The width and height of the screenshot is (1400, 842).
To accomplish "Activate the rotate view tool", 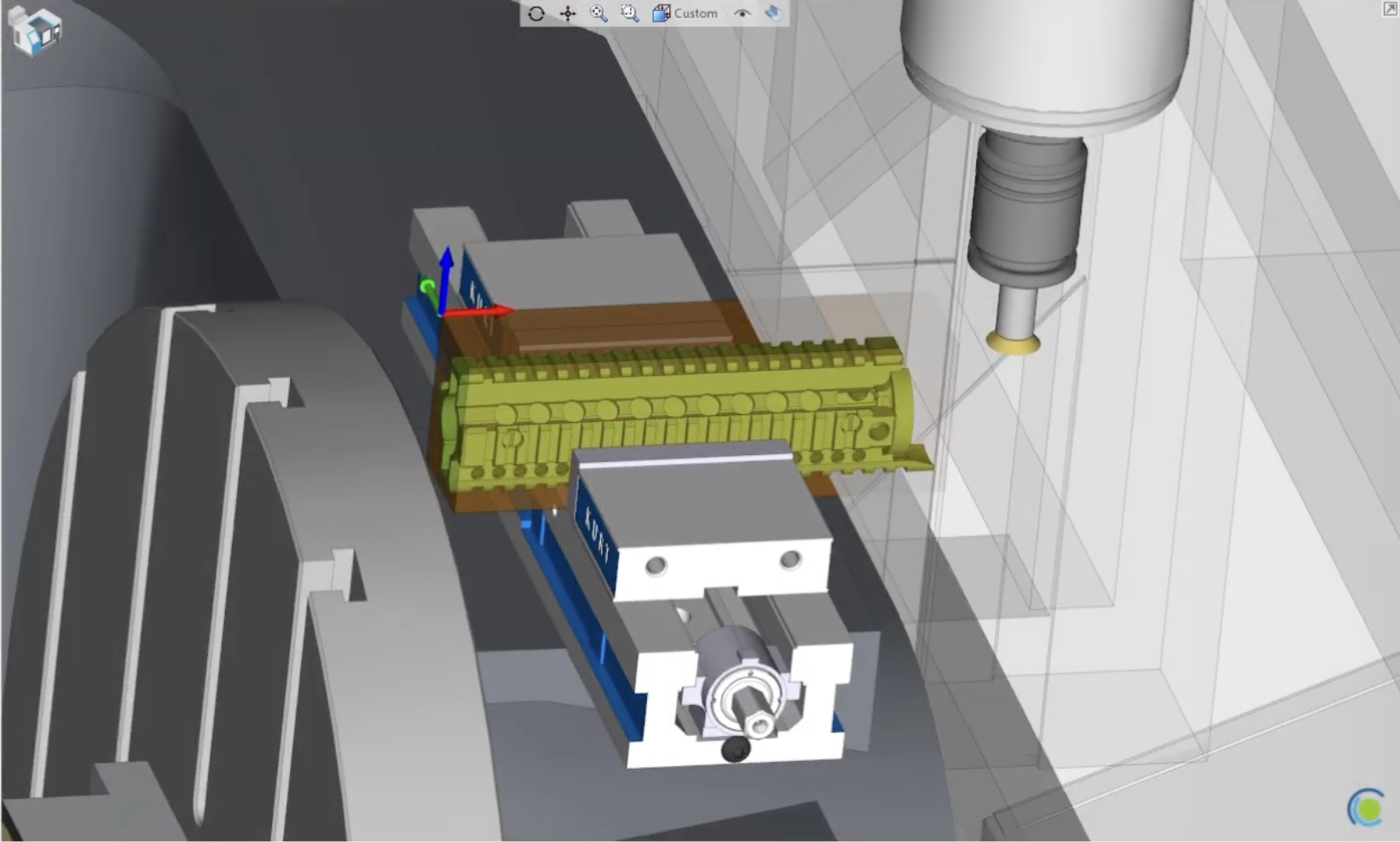I will 536,14.
